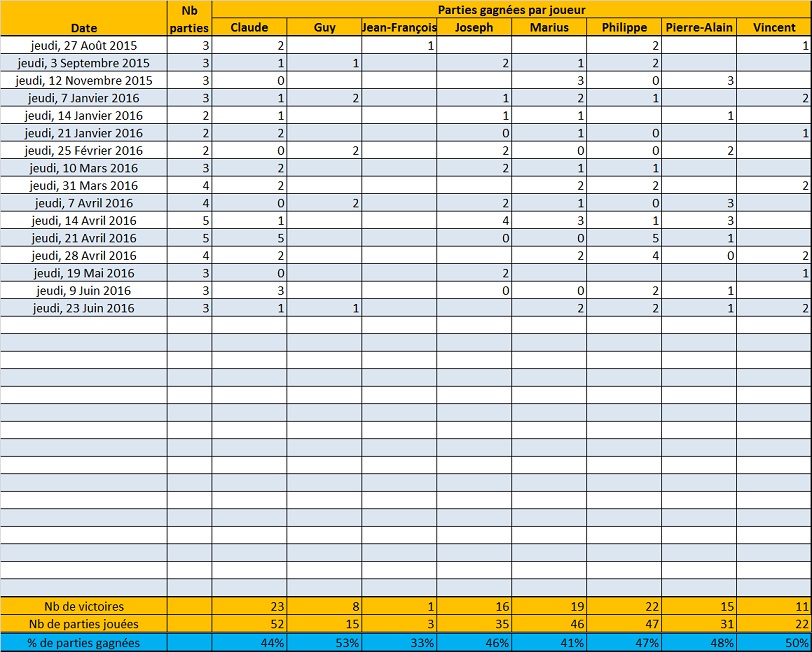The image size is (812, 652).
Task: Click the Guy column header
Action: pyautogui.click(x=324, y=27)
